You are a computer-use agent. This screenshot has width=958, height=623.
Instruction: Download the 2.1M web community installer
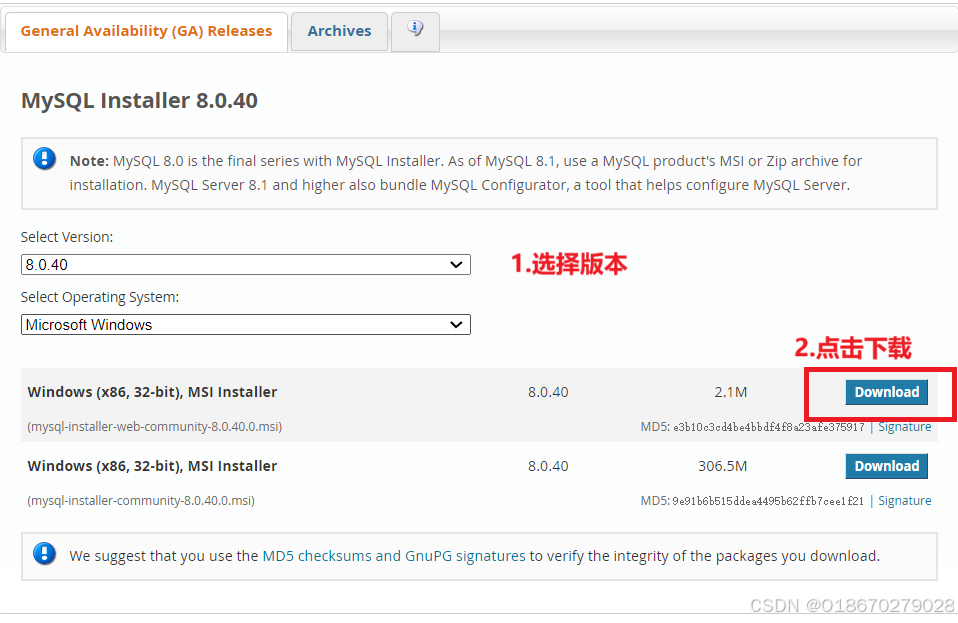pos(887,392)
